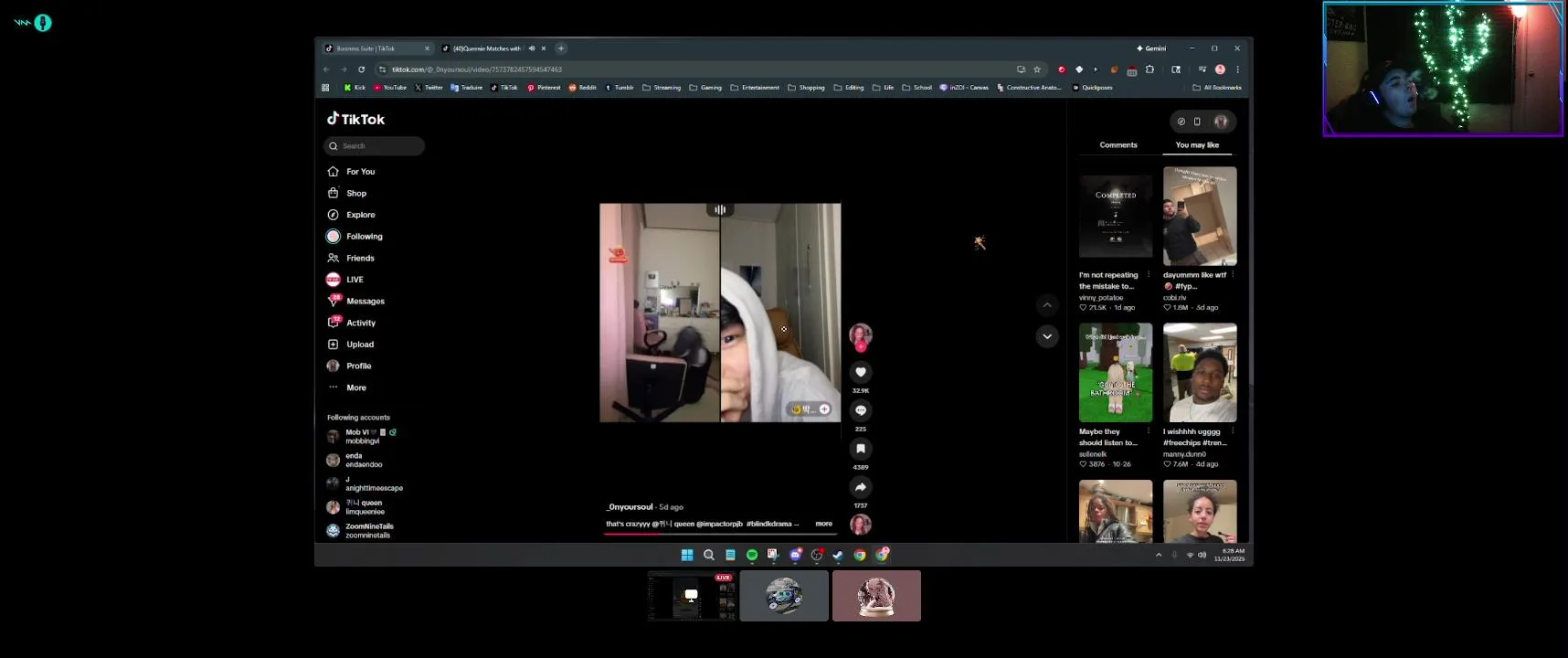Open the For You home feed
The image size is (1568, 658).
[x=352, y=172]
